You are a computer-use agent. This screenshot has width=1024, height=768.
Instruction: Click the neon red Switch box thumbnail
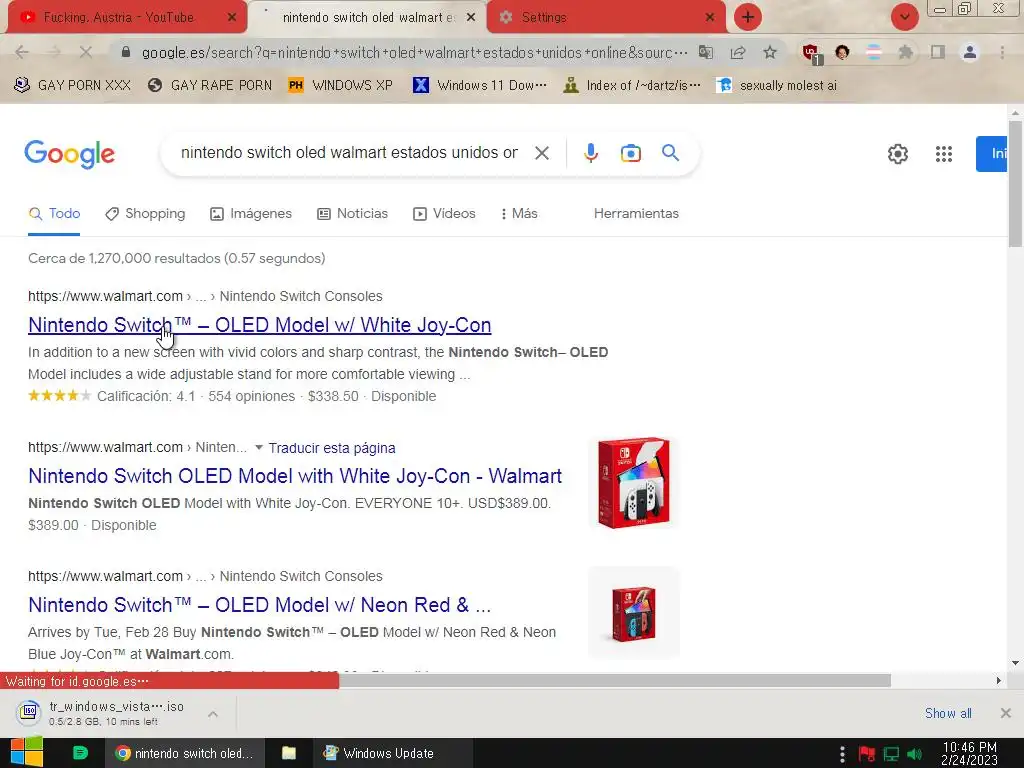click(633, 613)
